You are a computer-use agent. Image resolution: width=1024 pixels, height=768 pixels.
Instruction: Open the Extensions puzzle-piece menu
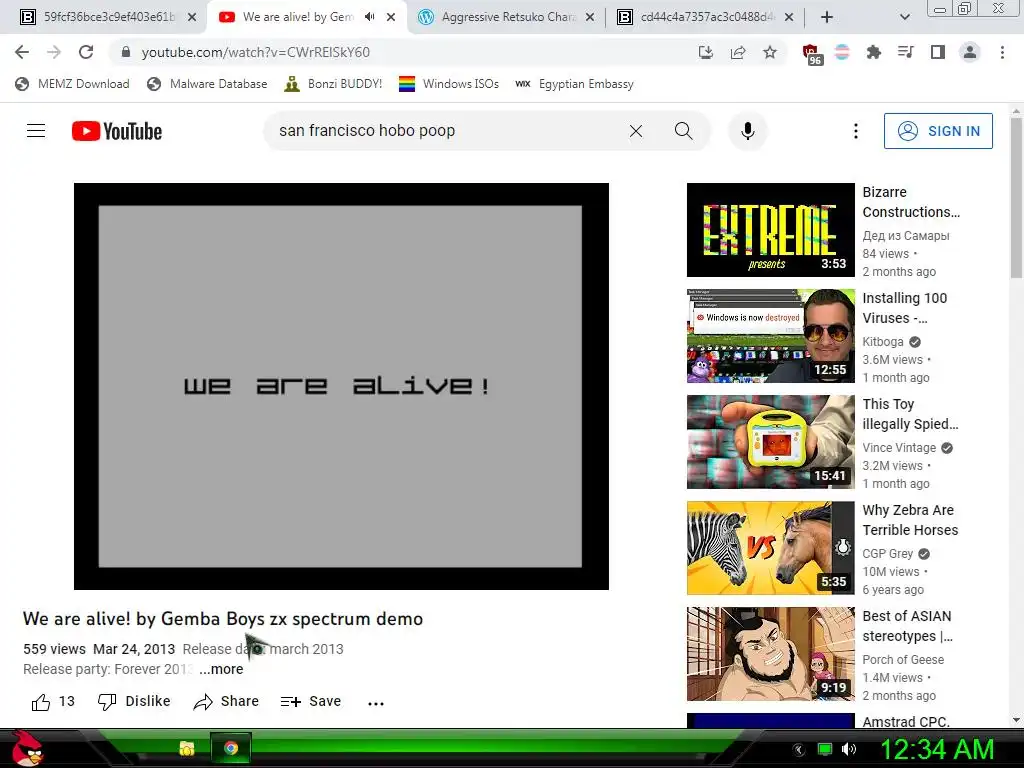[x=874, y=52]
